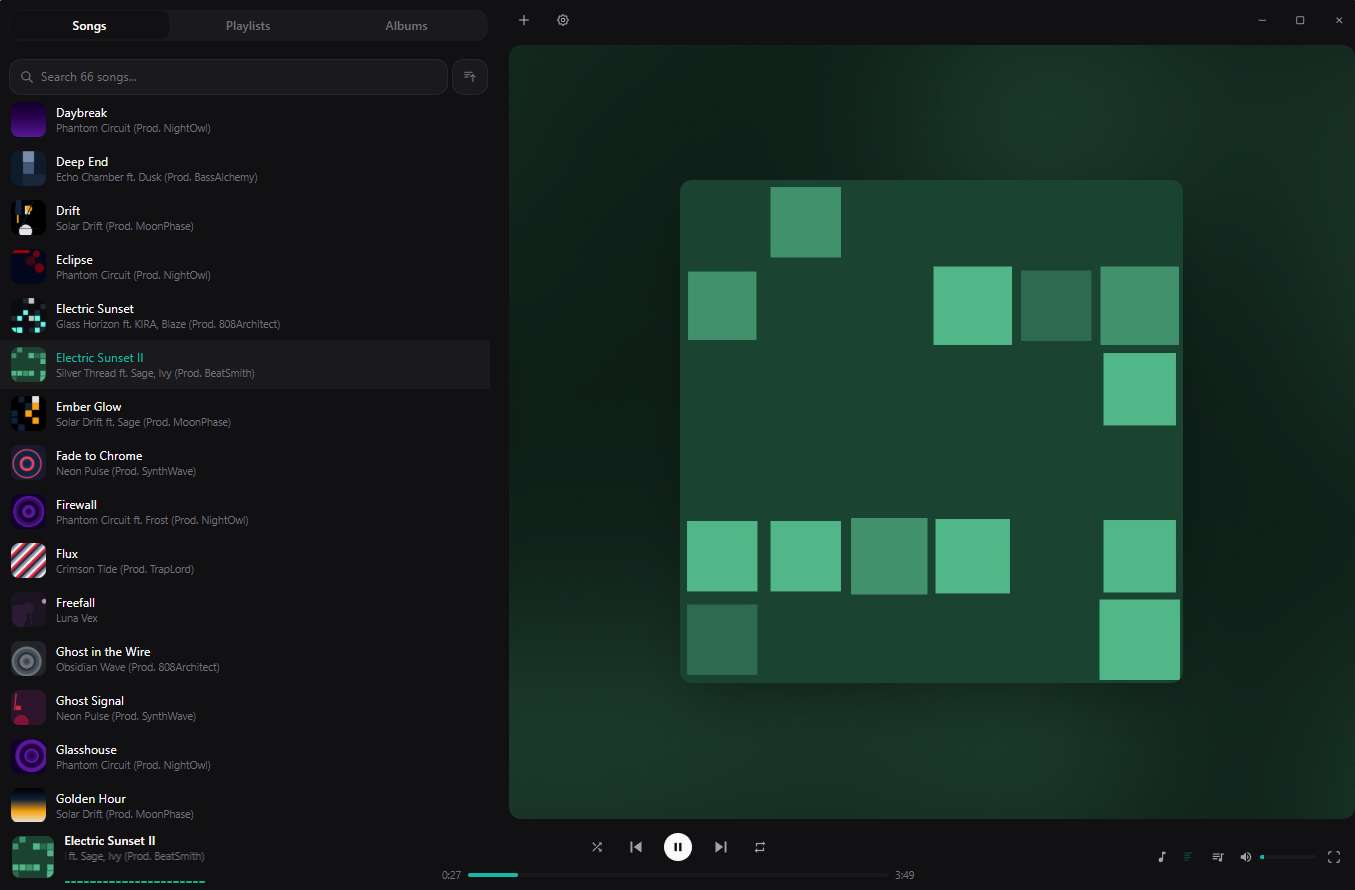The width and height of the screenshot is (1355, 890).
Task: Skip to the next track
Action: click(720, 847)
